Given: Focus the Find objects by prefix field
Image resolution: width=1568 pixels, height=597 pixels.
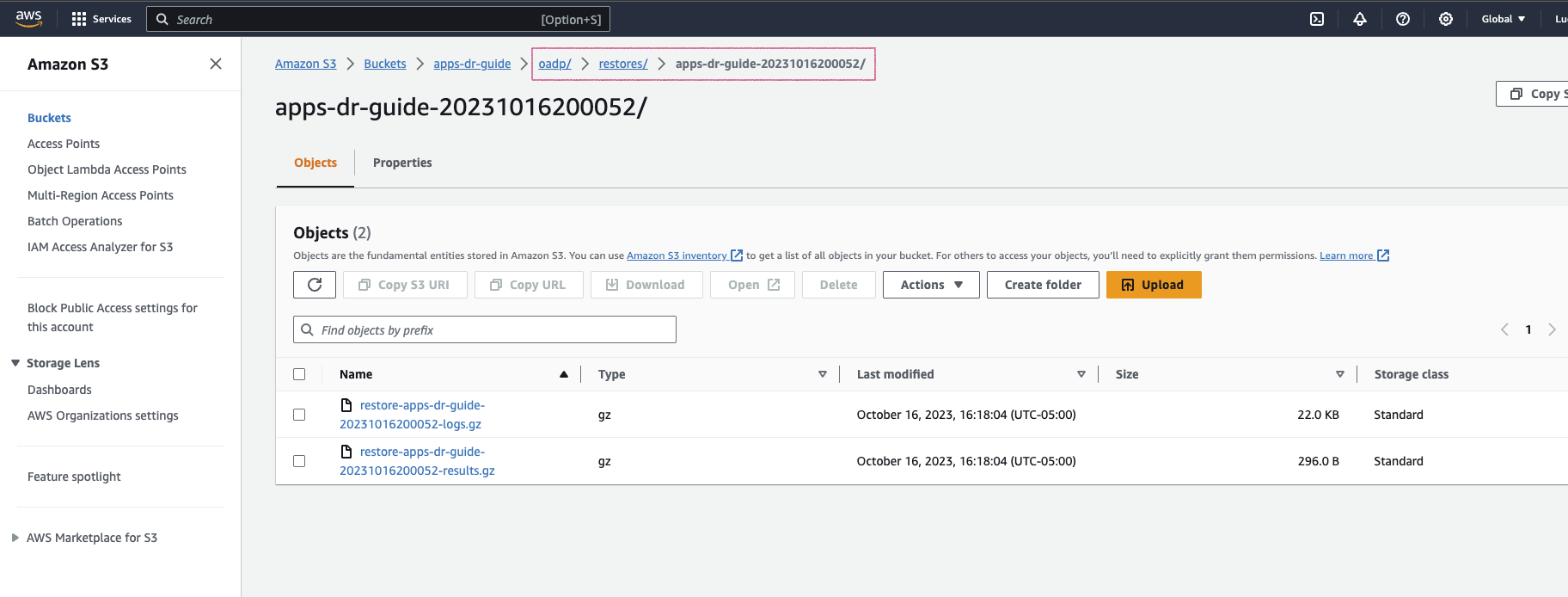Looking at the screenshot, I should point(485,329).
